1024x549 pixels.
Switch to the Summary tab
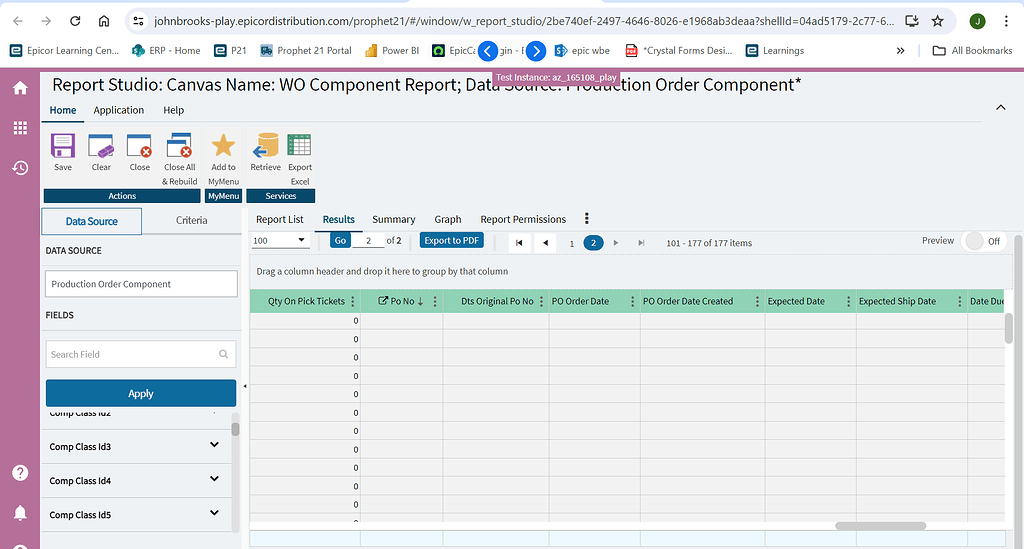[394, 219]
